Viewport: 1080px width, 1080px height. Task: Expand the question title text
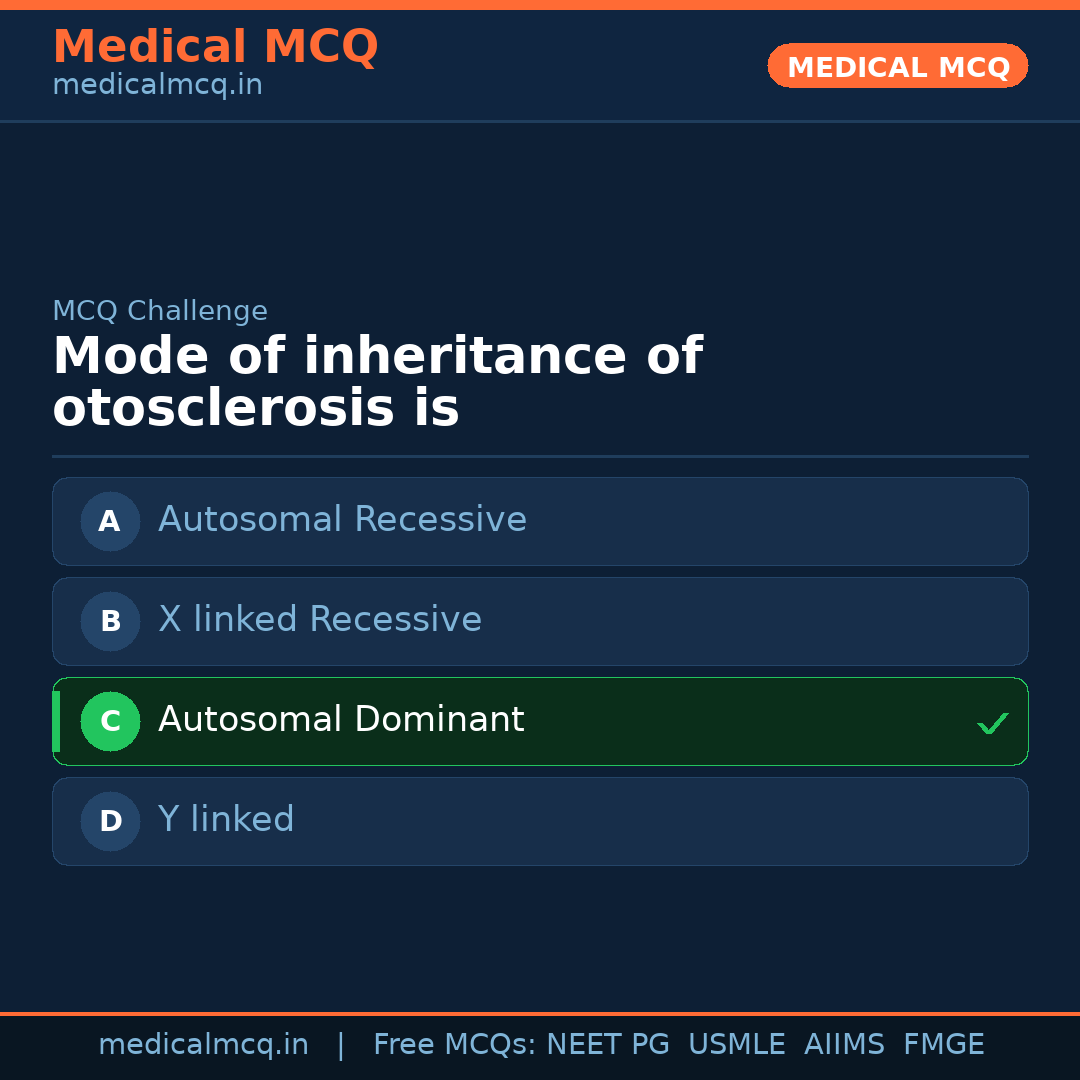pyautogui.click(x=378, y=380)
